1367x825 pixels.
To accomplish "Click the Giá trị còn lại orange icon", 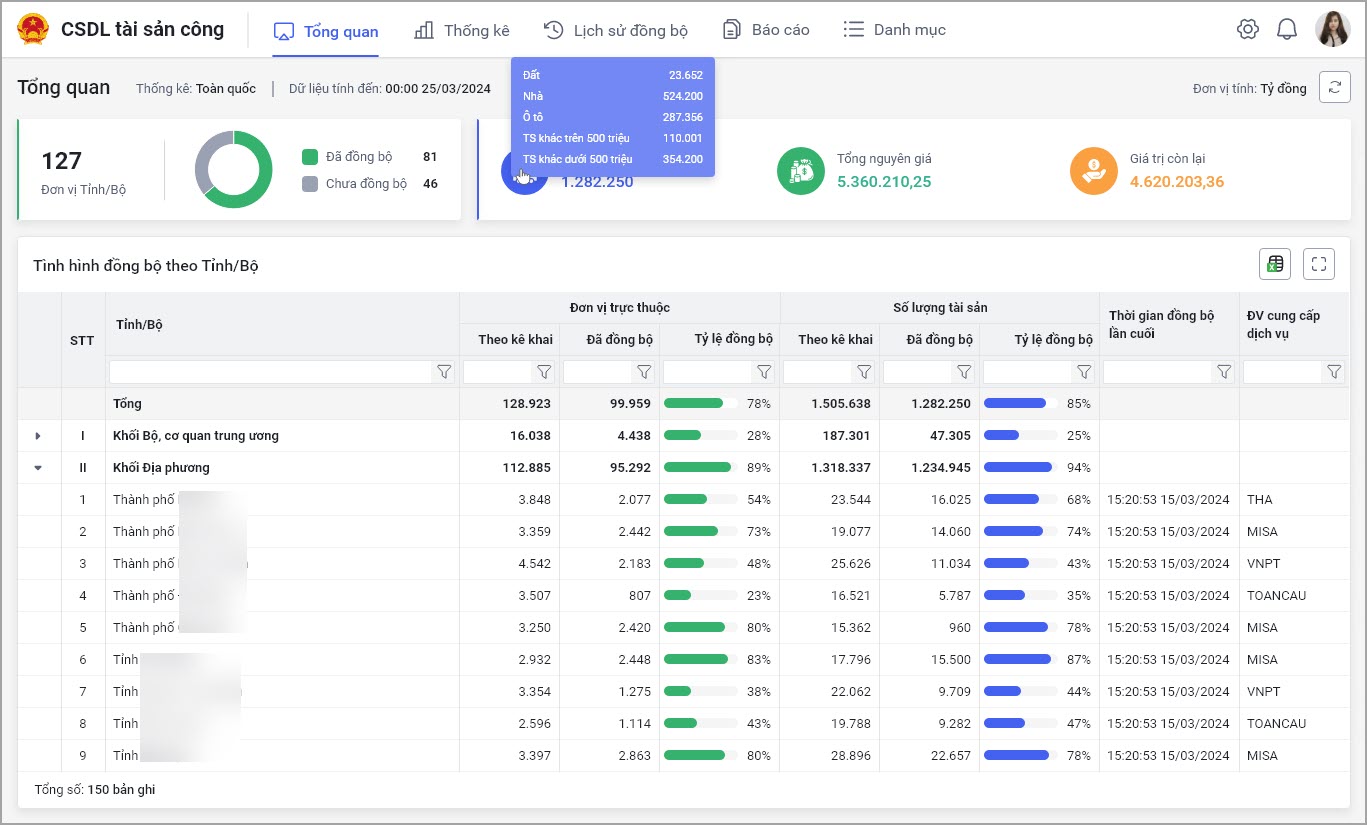I will (x=1093, y=171).
